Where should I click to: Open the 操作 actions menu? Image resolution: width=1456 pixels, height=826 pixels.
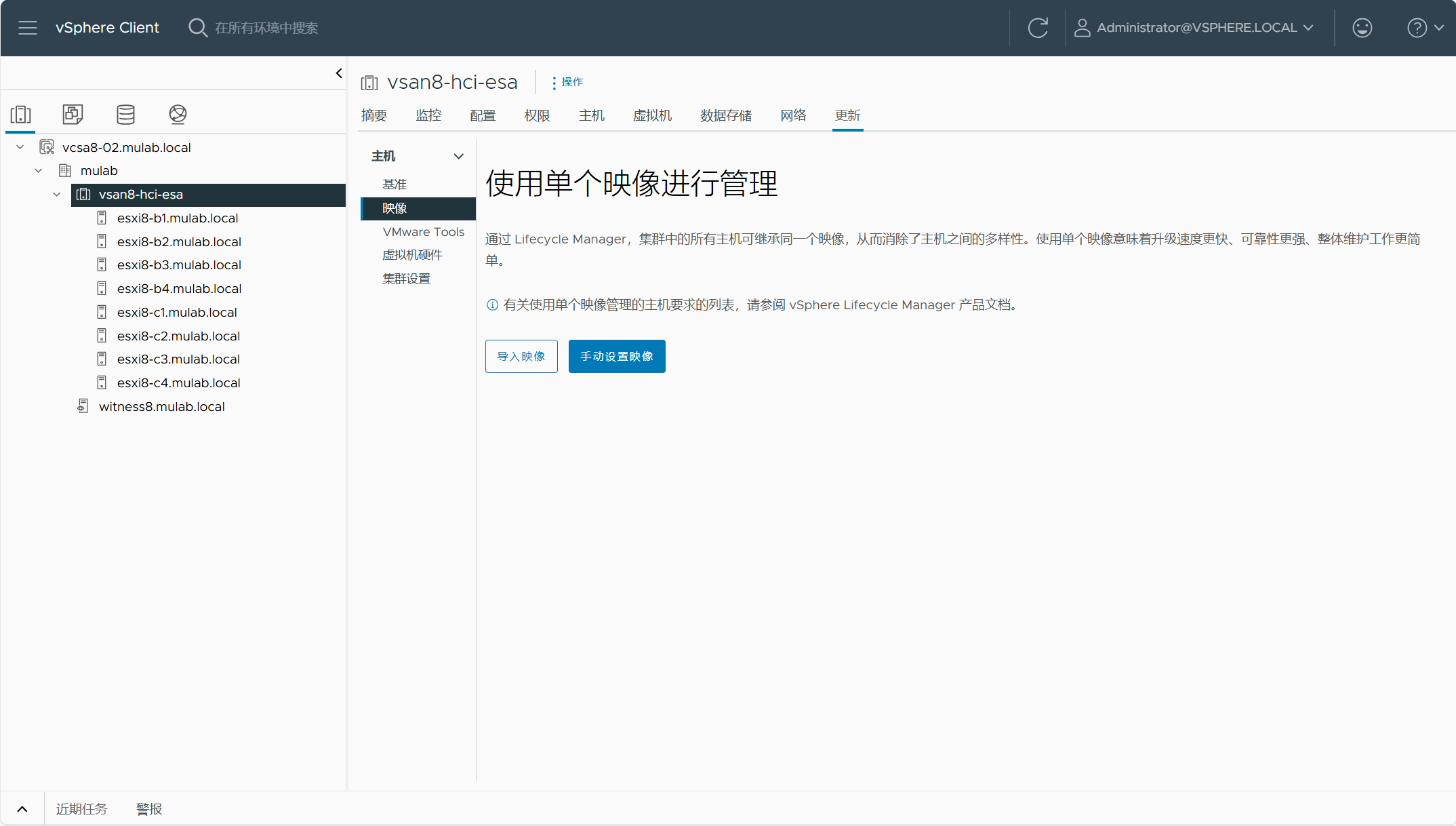(x=567, y=82)
